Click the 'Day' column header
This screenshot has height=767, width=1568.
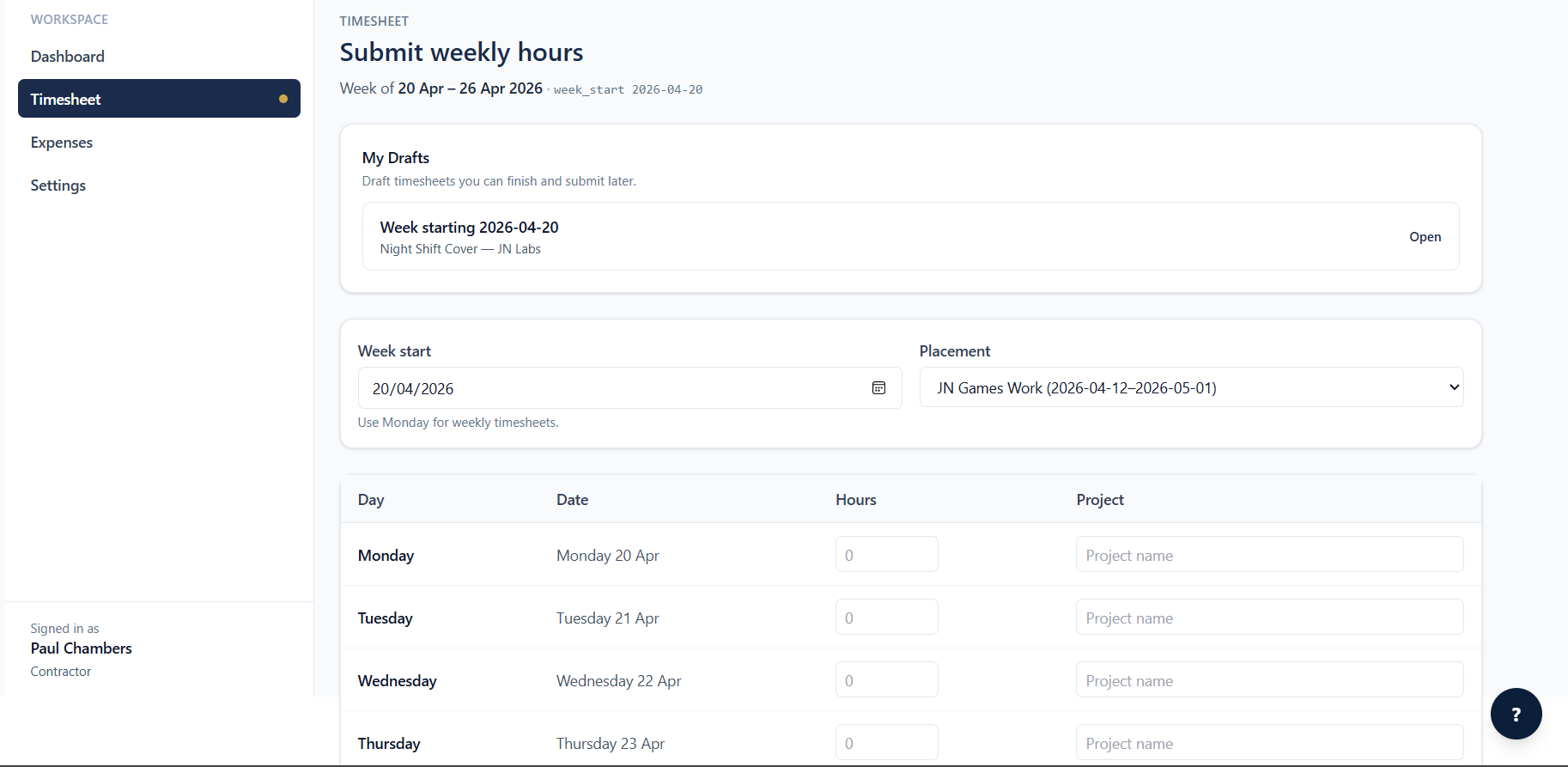[x=371, y=500]
